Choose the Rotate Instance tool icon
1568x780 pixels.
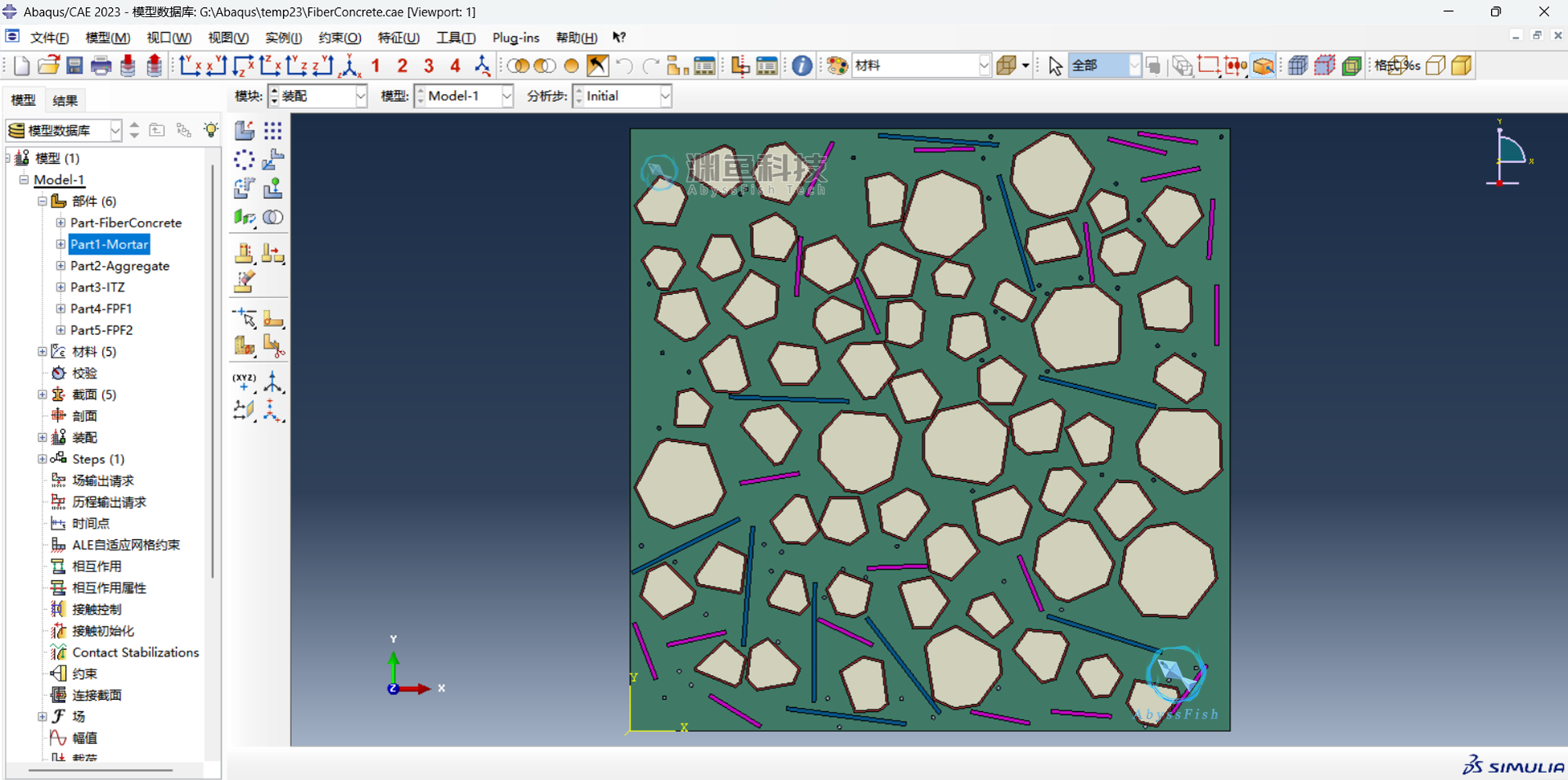[245, 188]
